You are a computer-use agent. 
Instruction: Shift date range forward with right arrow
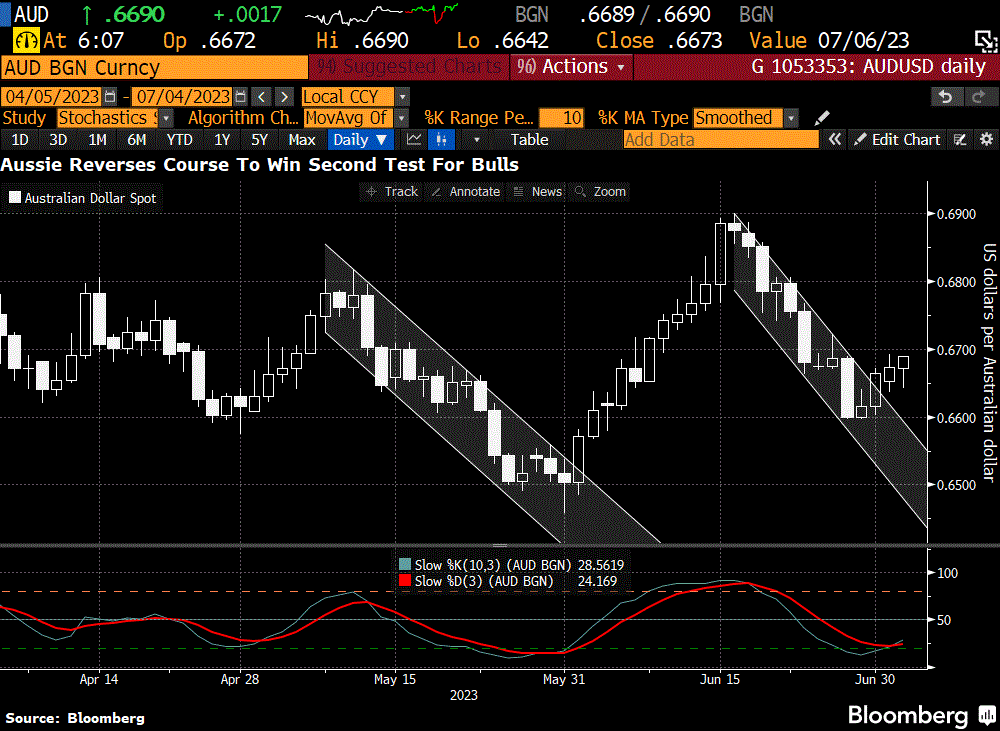point(284,96)
